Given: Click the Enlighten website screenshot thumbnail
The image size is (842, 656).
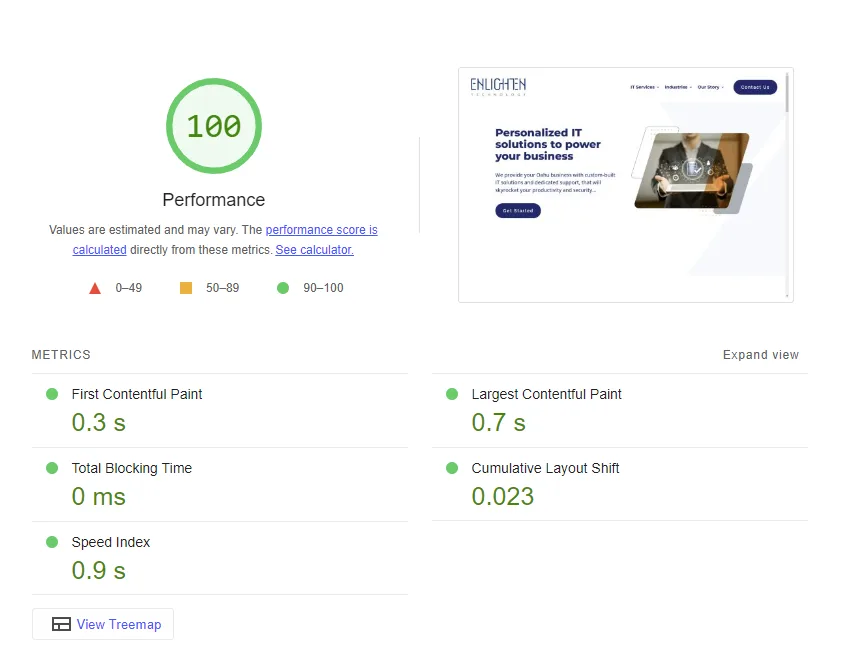Looking at the screenshot, I should click(x=626, y=185).
